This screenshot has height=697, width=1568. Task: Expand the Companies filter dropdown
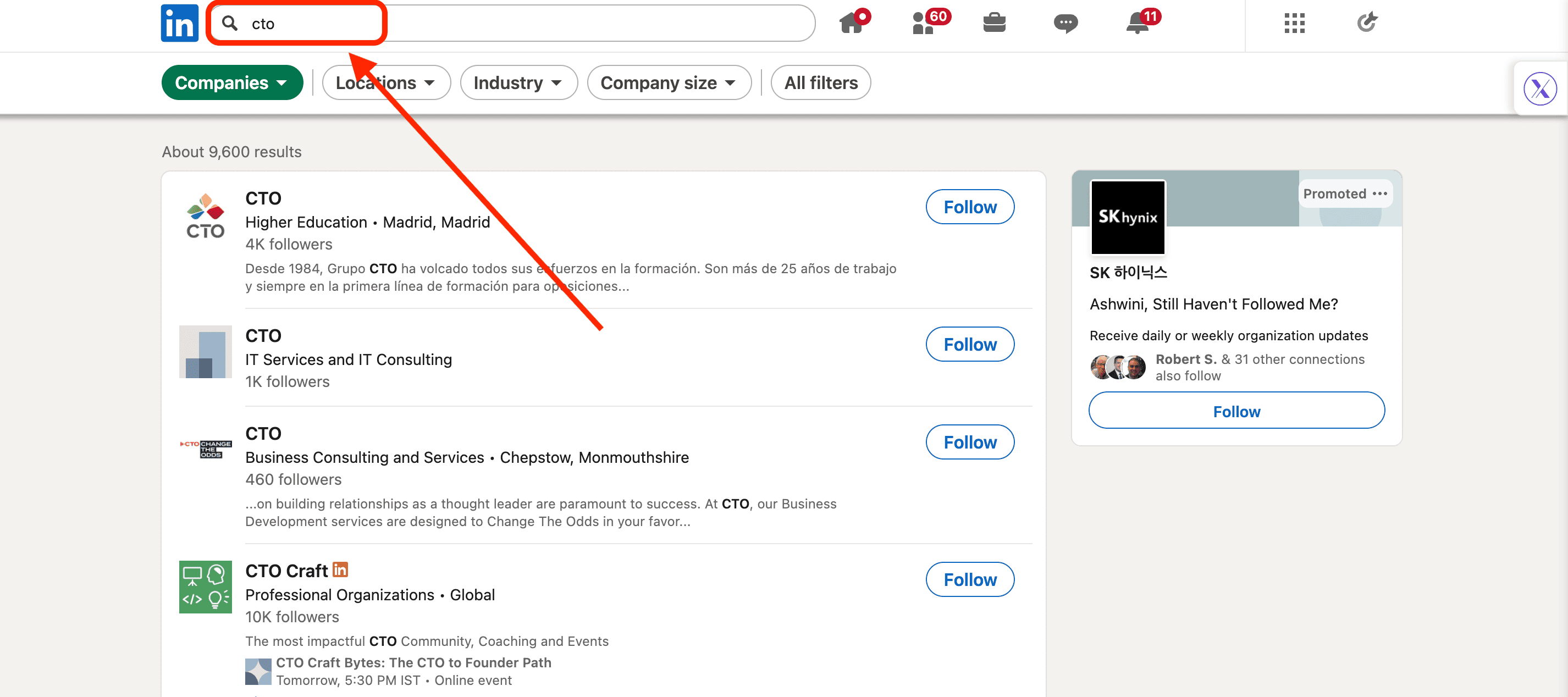pos(232,82)
